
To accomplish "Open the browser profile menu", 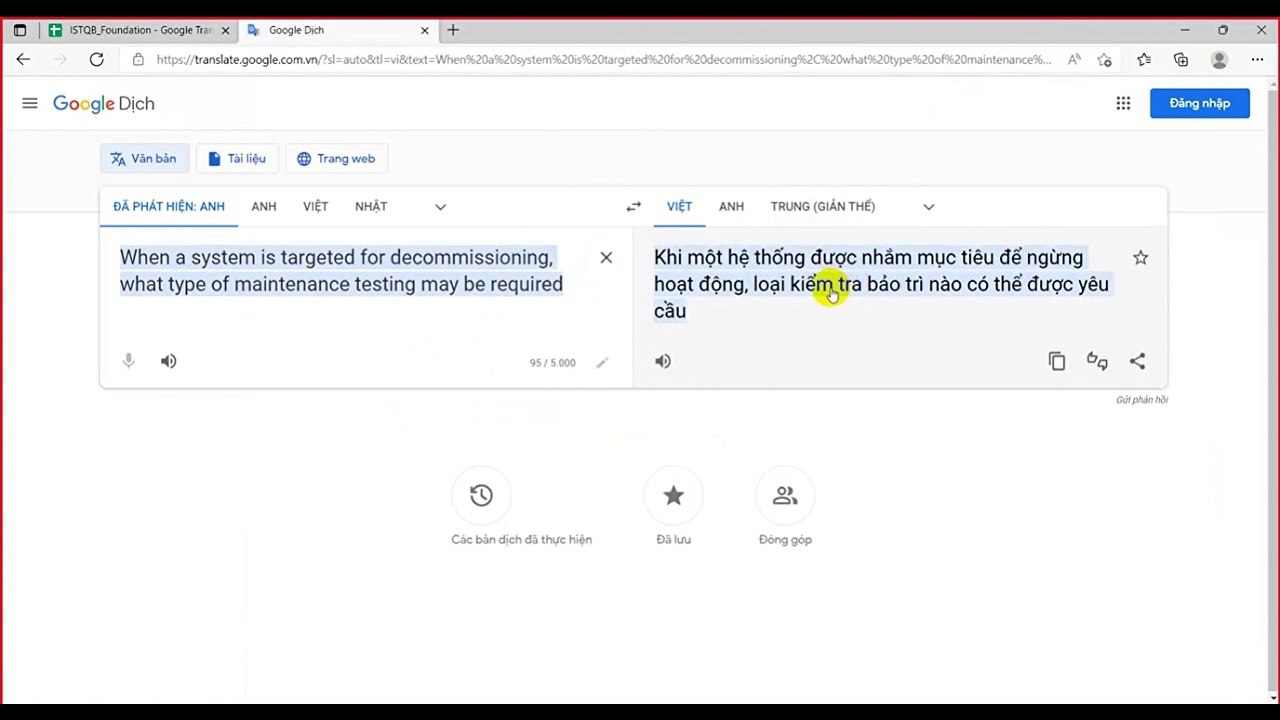I will coord(1219,60).
